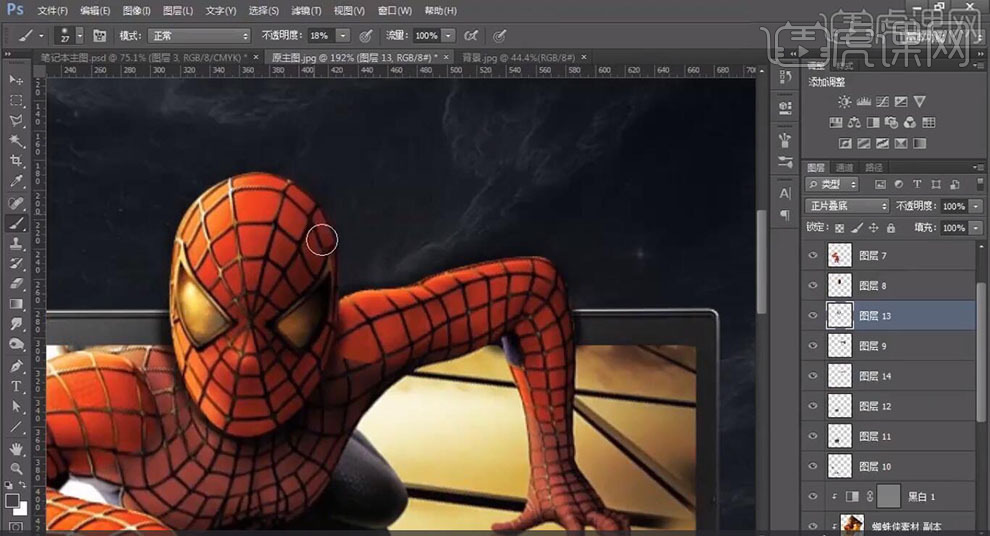Hide layer 图层 10 with eye icon
This screenshot has height=536, width=990.
[x=813, y=466]
